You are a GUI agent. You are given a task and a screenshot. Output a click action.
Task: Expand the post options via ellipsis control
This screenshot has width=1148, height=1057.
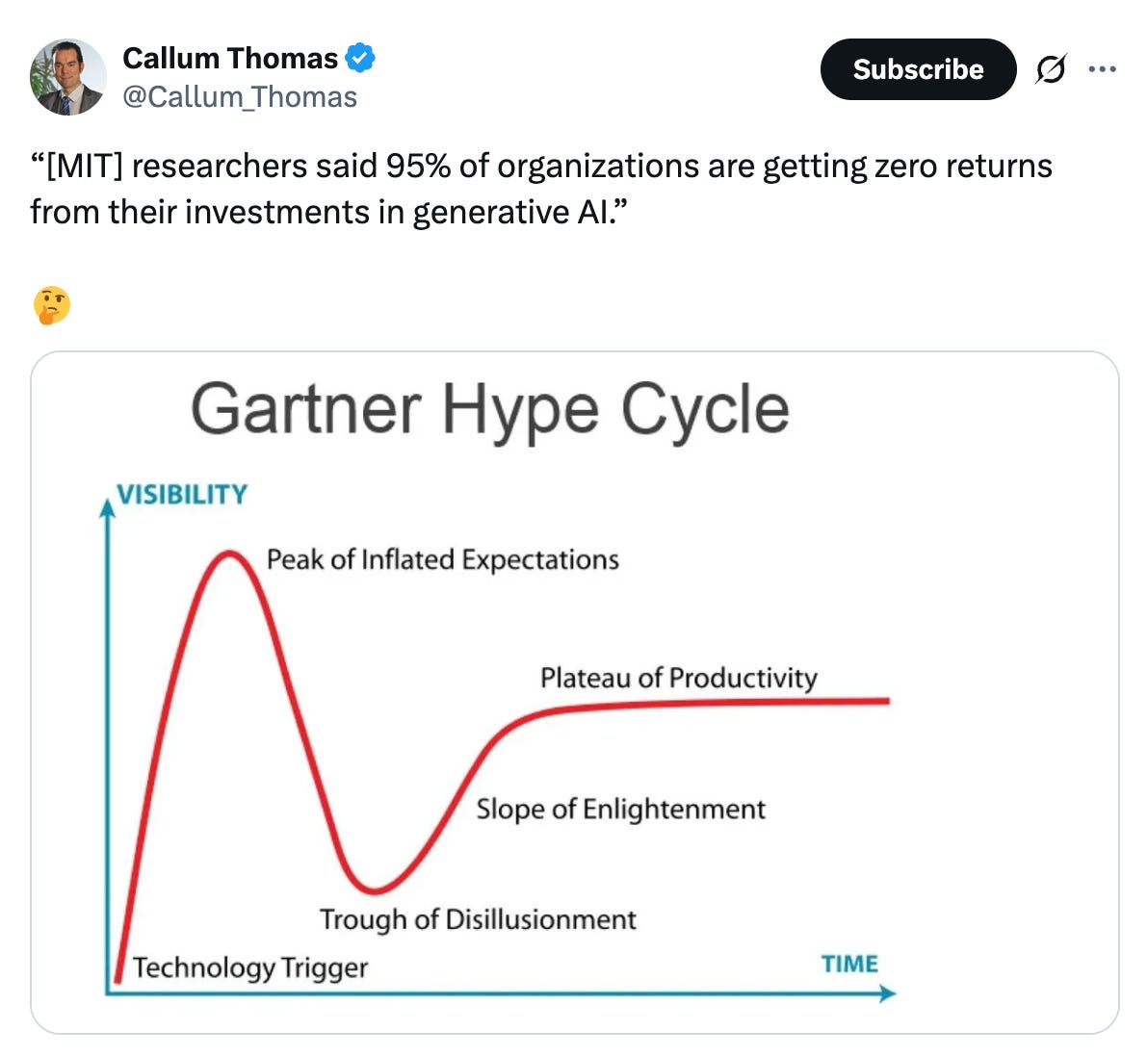pos(1102,67)
